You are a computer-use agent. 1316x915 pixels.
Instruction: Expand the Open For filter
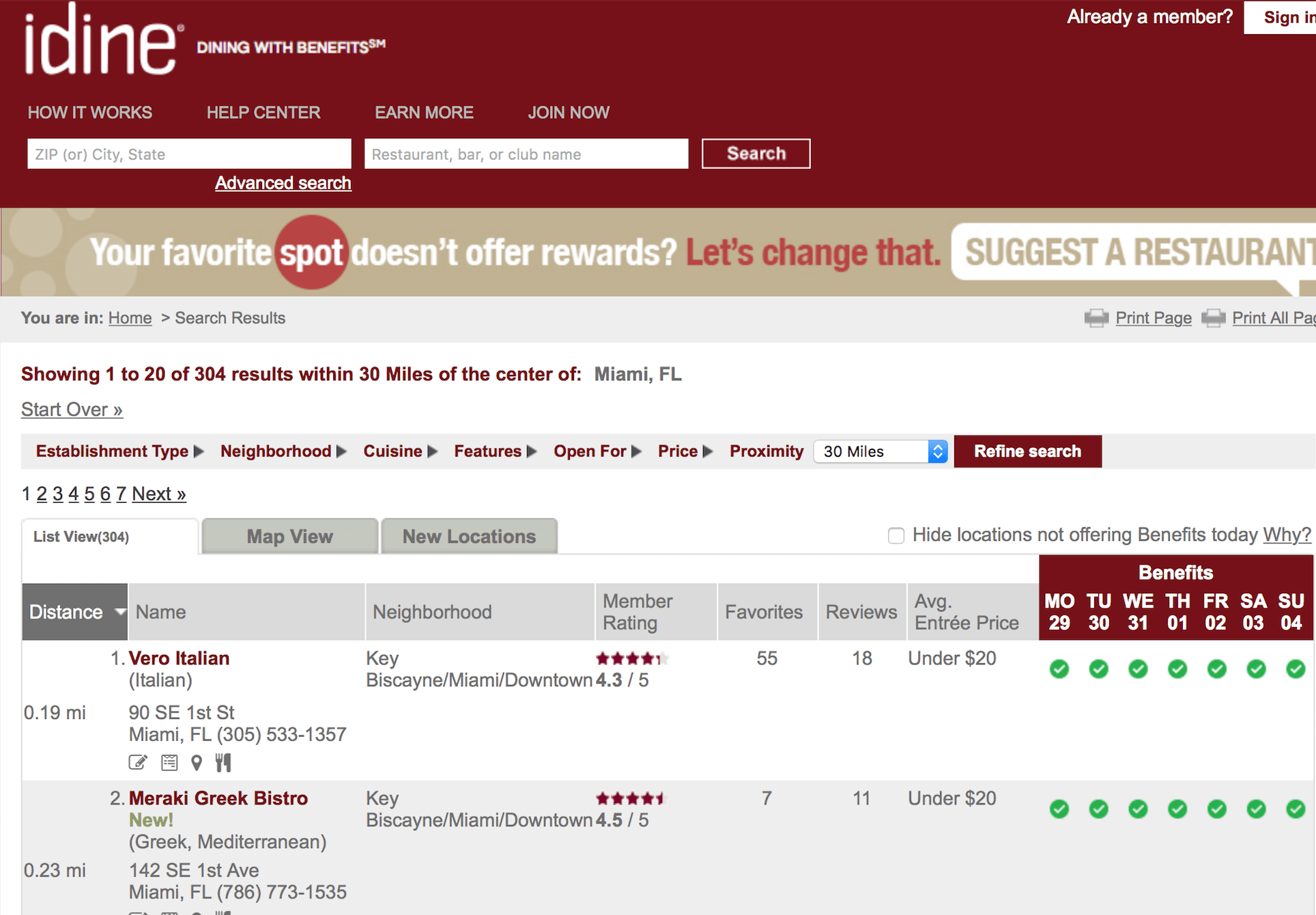[597, 451]
